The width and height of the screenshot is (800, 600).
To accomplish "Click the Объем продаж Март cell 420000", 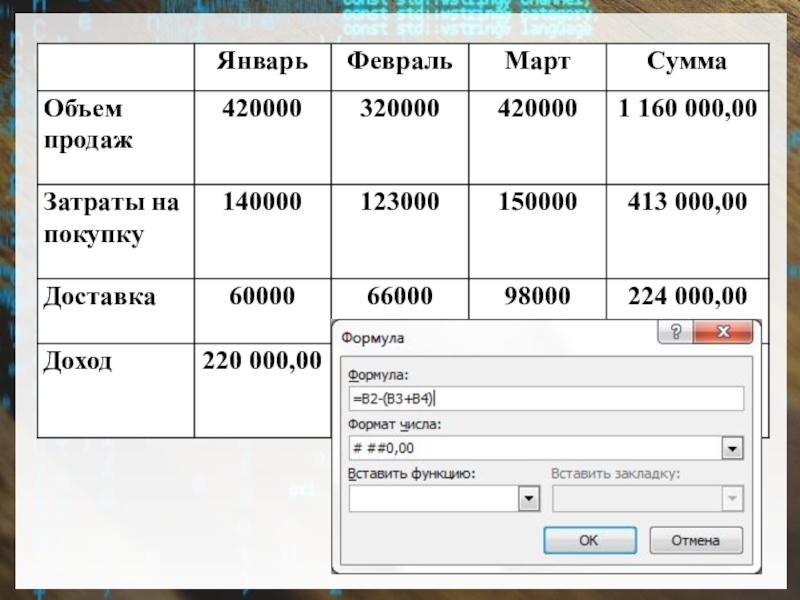I will (538, 138).
